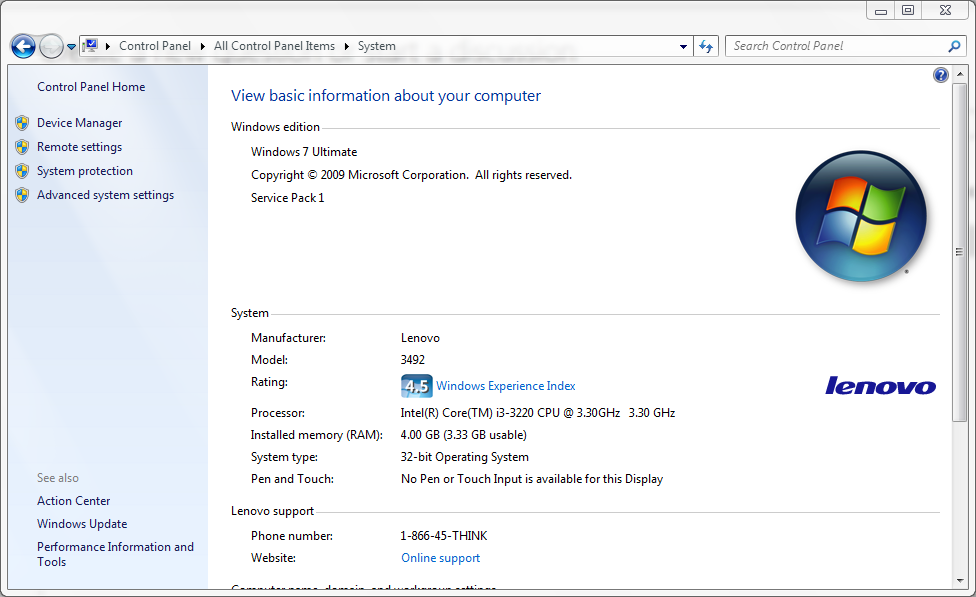The width and height of the screenshot is (976, 597).
Task: Click the Intel Core i3-3220 processor value
Action: [538, 413]
